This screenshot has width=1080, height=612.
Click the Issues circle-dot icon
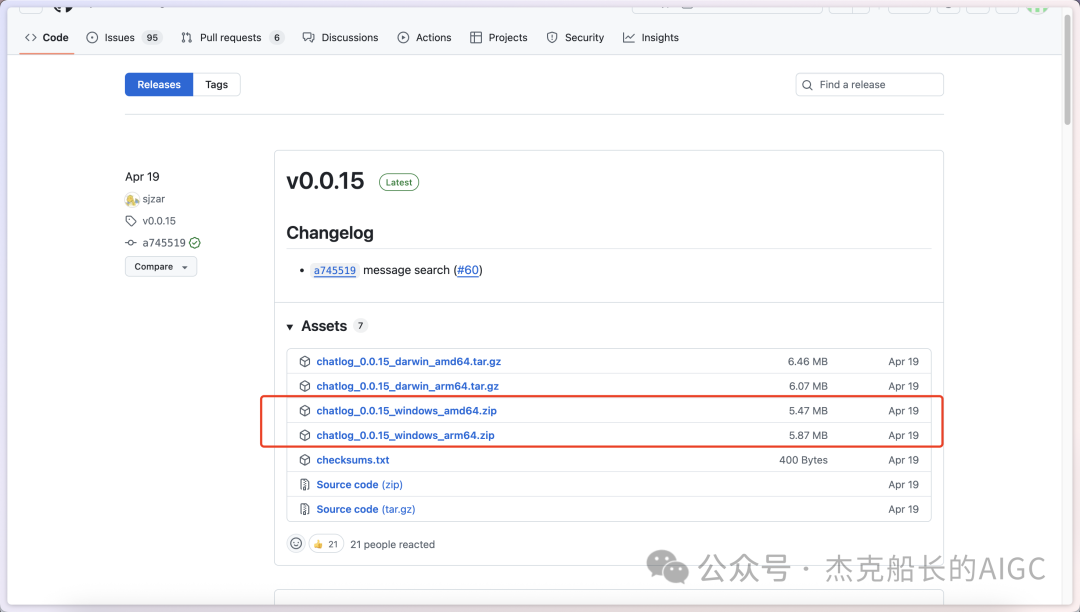coord(92,38)
